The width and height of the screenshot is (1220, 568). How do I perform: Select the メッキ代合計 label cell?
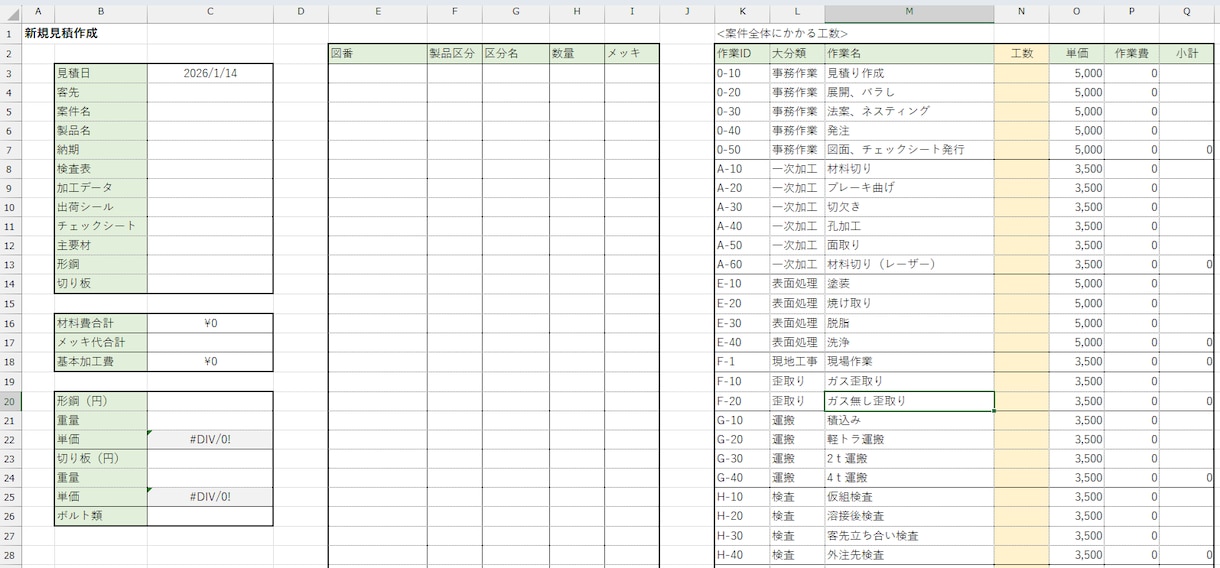(x=101, y=342)
